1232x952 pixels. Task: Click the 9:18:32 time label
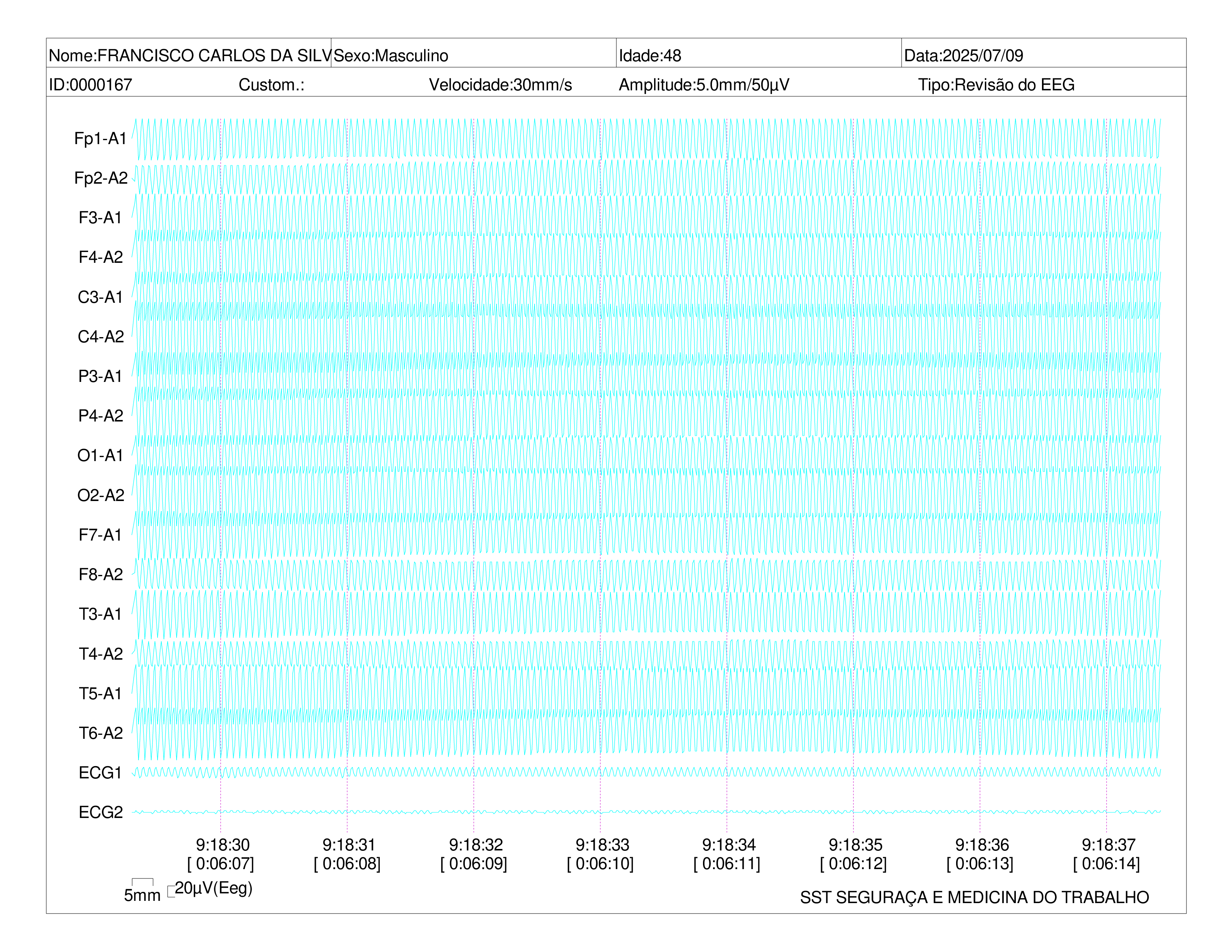point(476,845)
